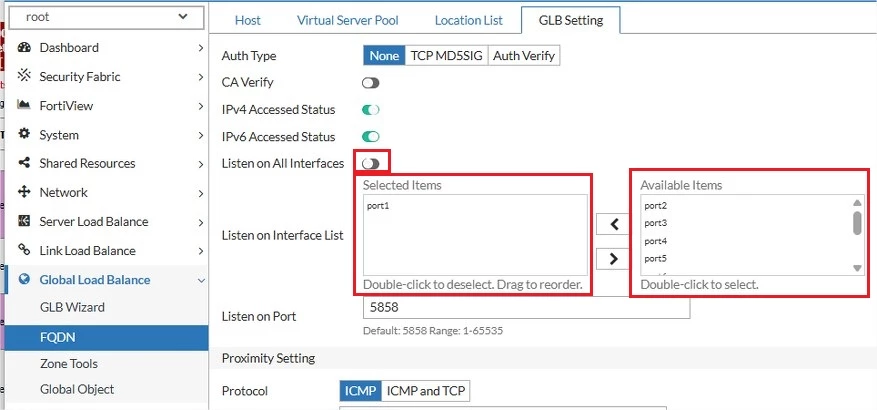Expand the System menu chevron

(x=201, y=135)
